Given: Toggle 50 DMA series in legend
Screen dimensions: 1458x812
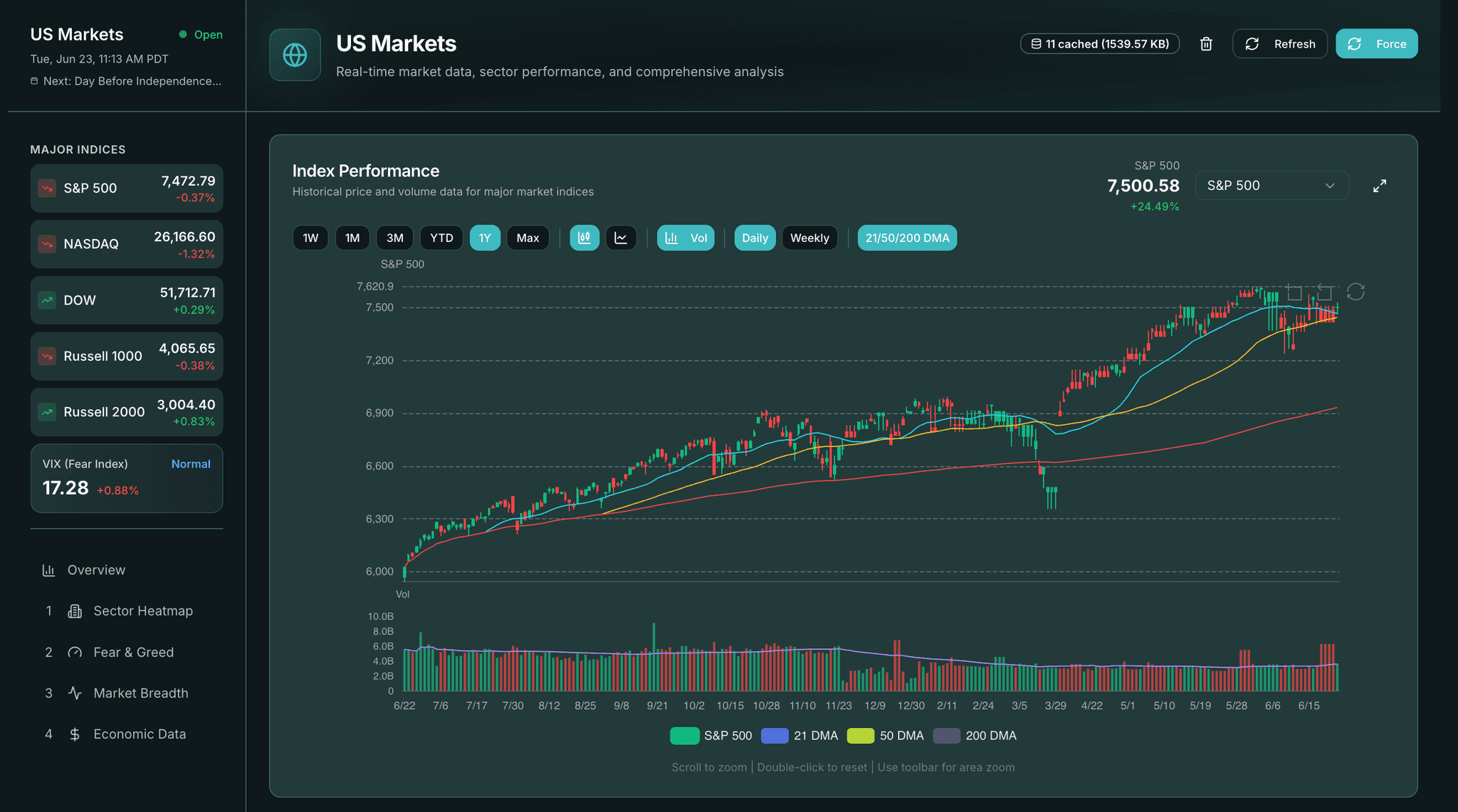Looking at the screenshot, I should (x=886, y=736).
